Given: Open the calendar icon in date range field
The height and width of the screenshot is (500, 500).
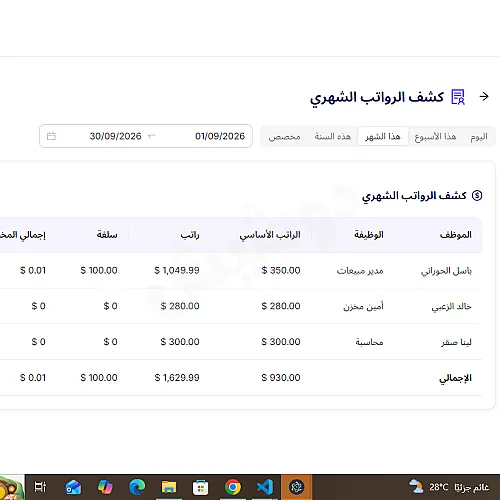Looking at the screenshot, I should 51,136.
